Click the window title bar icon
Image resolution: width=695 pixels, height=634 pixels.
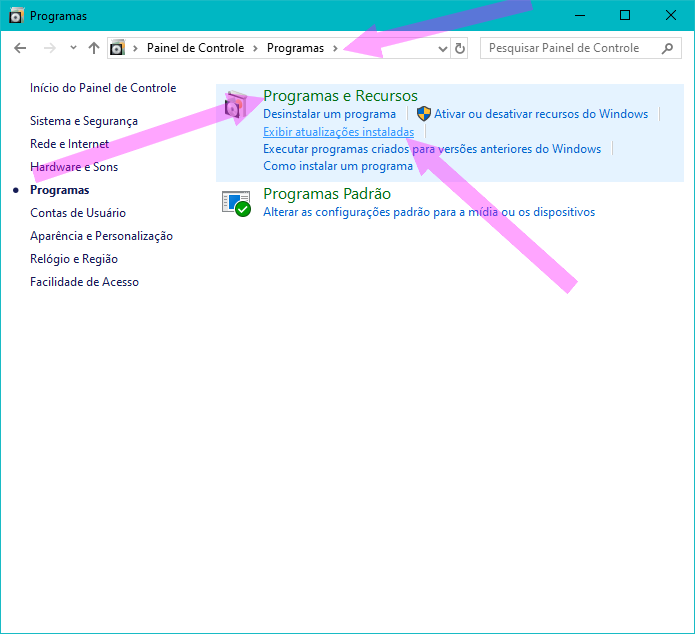16,16
